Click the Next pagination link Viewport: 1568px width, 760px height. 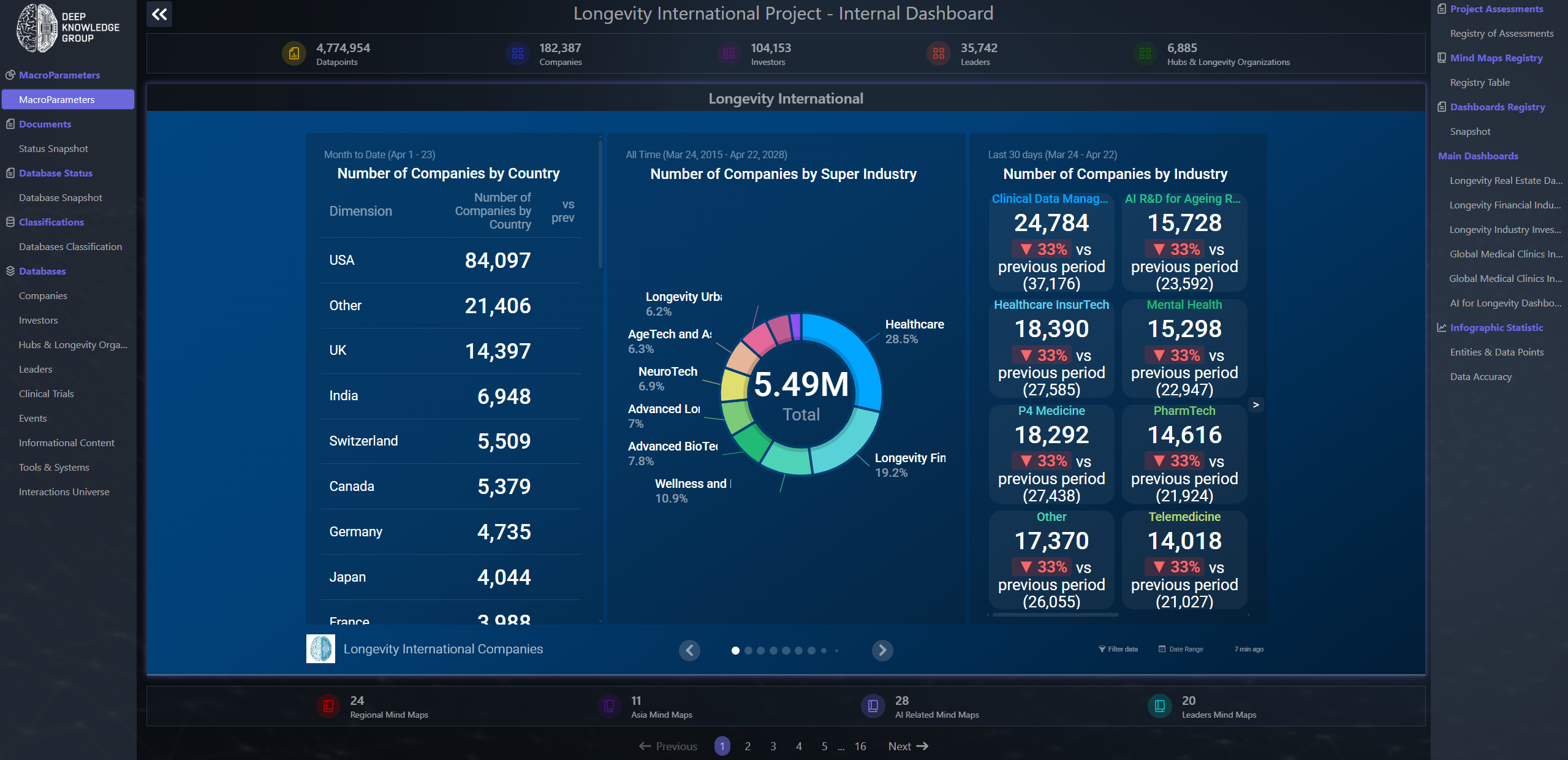click(907, 746)
